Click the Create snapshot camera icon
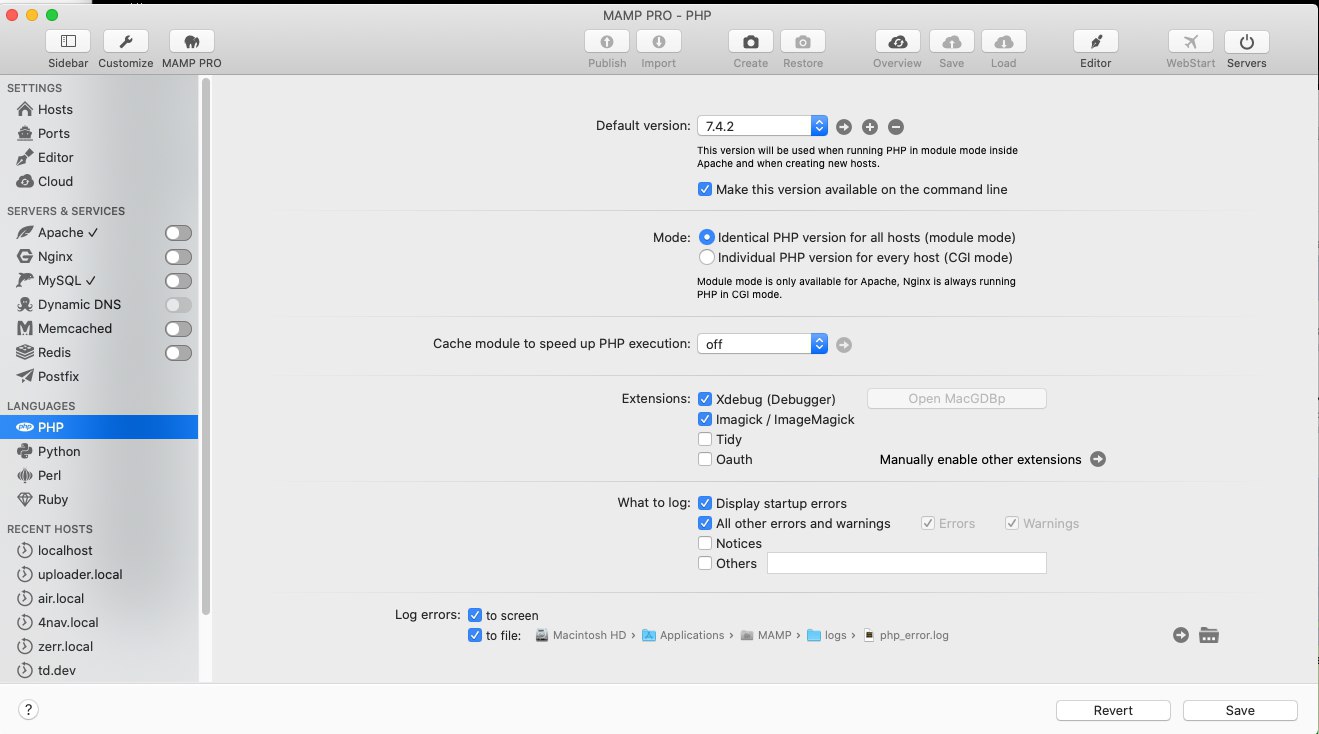Viewport: 1319px width, 734px height. 751,42
